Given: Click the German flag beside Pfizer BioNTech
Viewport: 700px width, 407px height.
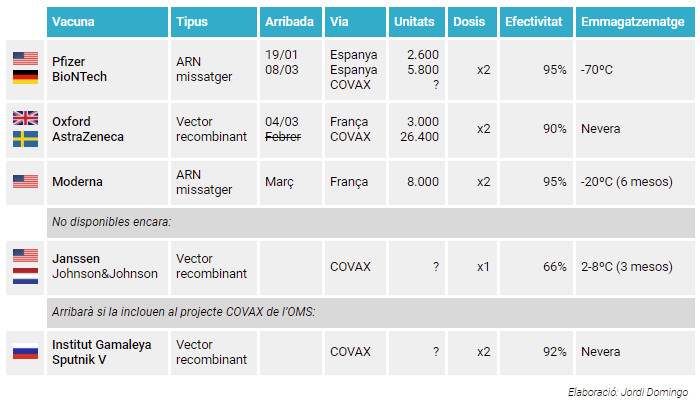Looking at the screenshot, I should tap(25, 77).
